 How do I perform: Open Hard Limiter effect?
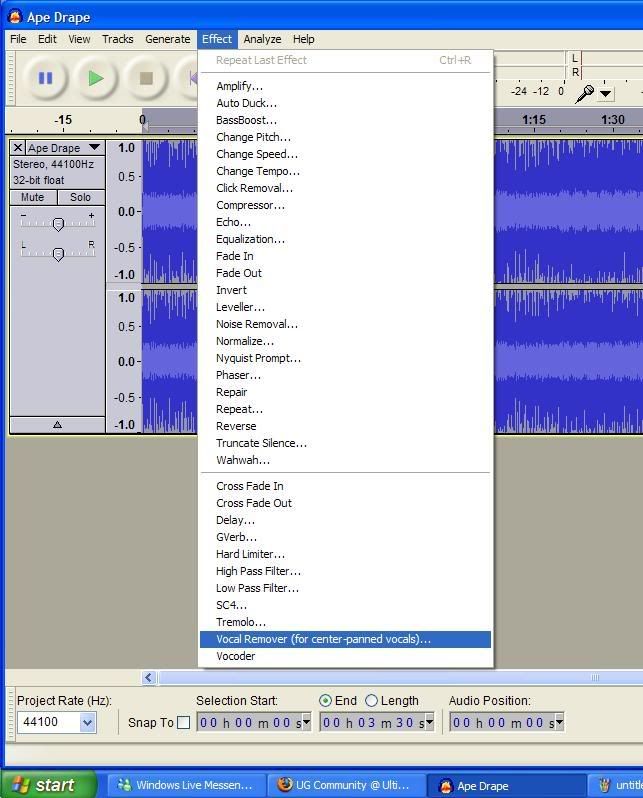(x=345, y=554)
